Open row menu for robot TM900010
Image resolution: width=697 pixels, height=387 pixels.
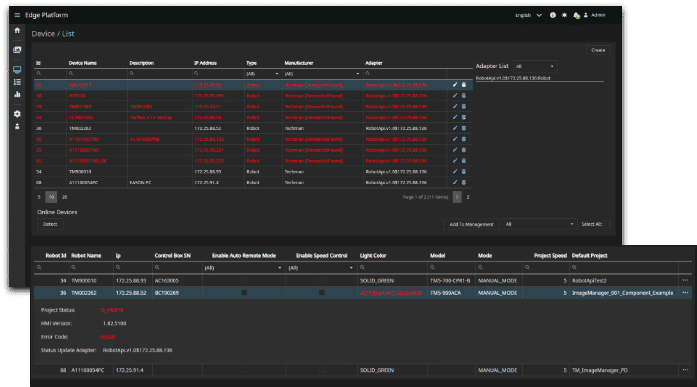click(685, 280)
